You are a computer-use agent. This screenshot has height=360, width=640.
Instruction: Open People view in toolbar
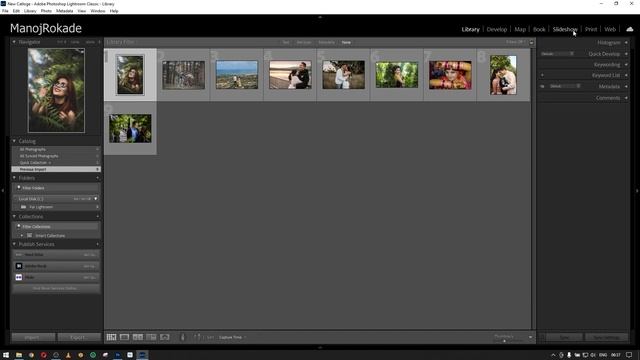[165, 337]
